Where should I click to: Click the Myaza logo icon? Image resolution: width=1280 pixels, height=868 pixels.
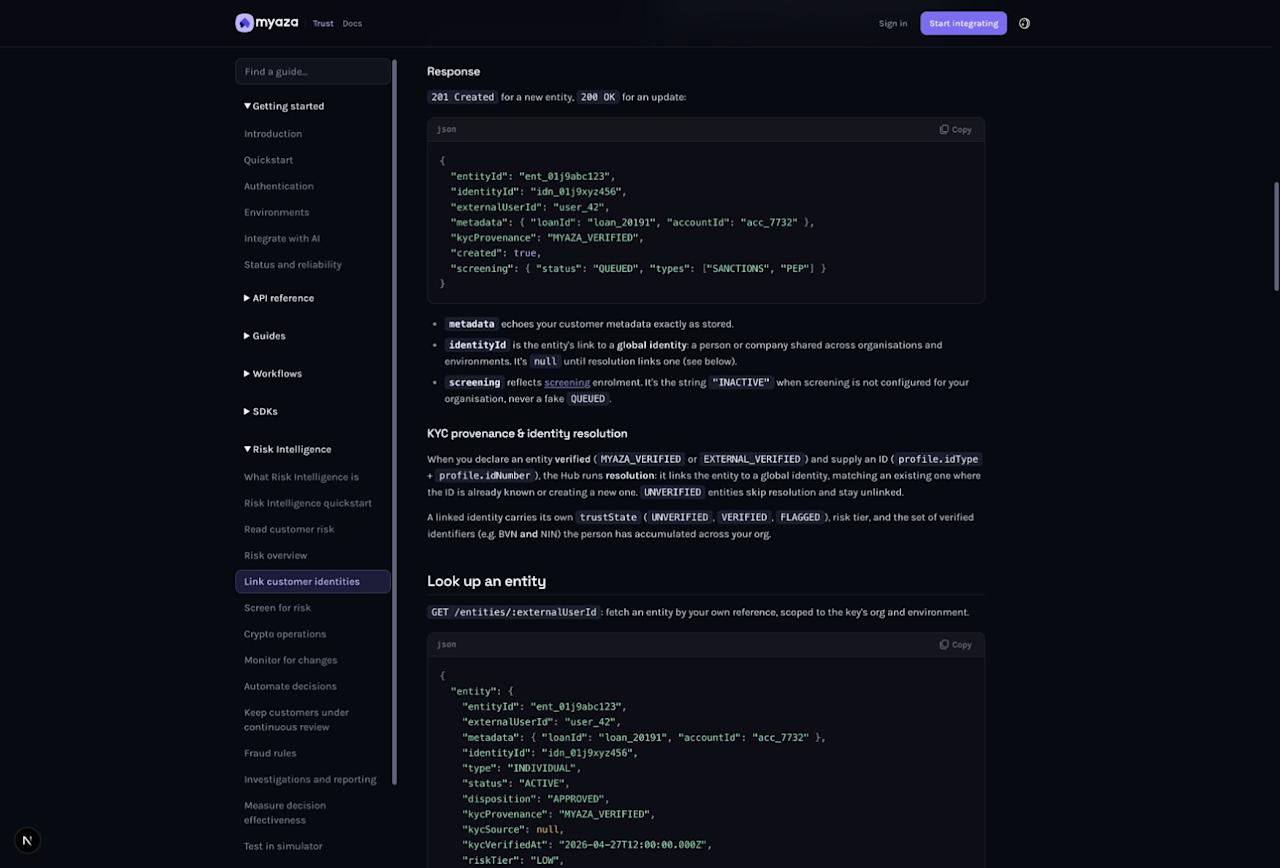point(244,23)
